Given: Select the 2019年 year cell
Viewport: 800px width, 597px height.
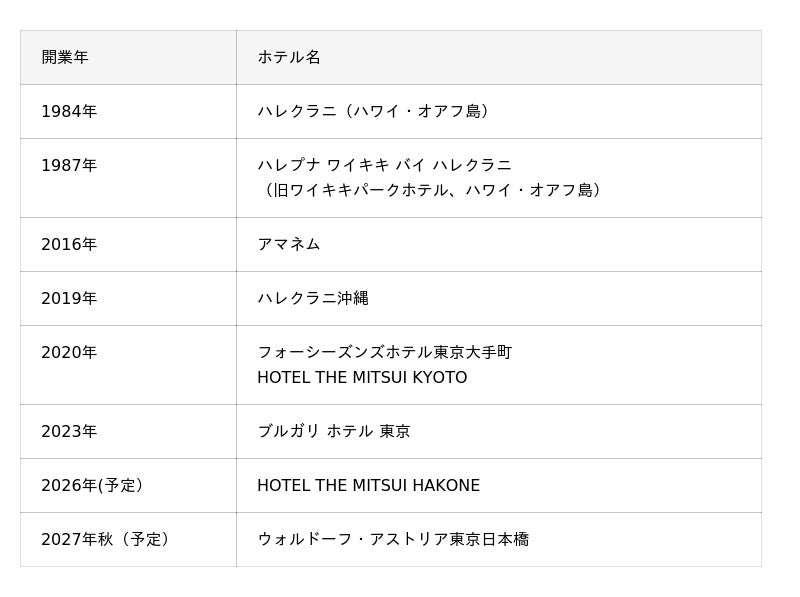Looking at the screenshot, I should point(69,298).
